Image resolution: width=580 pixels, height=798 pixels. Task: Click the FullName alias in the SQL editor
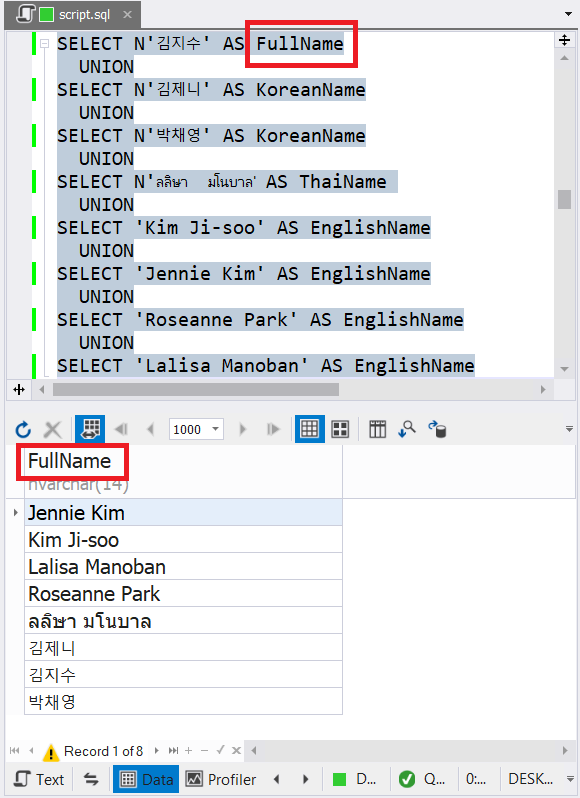tap(300, 44)
